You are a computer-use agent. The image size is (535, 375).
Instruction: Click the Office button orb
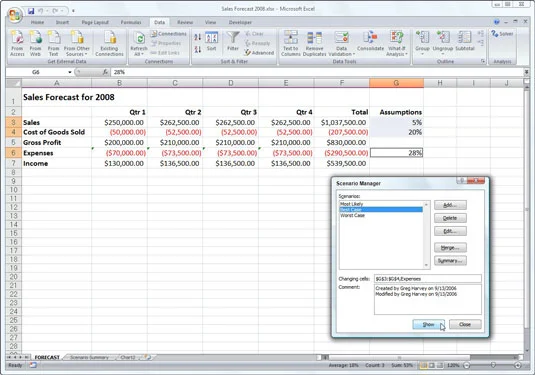pos(15,15)
